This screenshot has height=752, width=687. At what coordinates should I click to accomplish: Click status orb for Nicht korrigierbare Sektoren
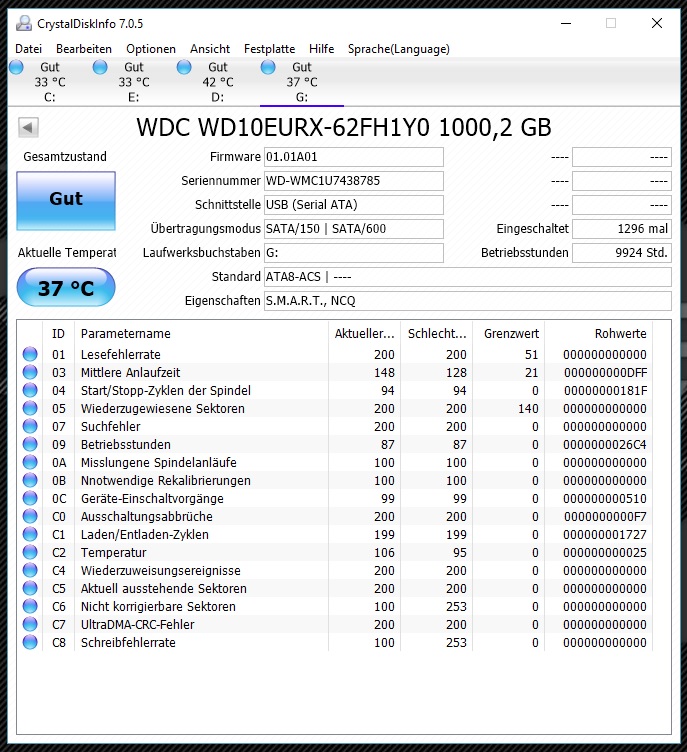click(30, 606)
